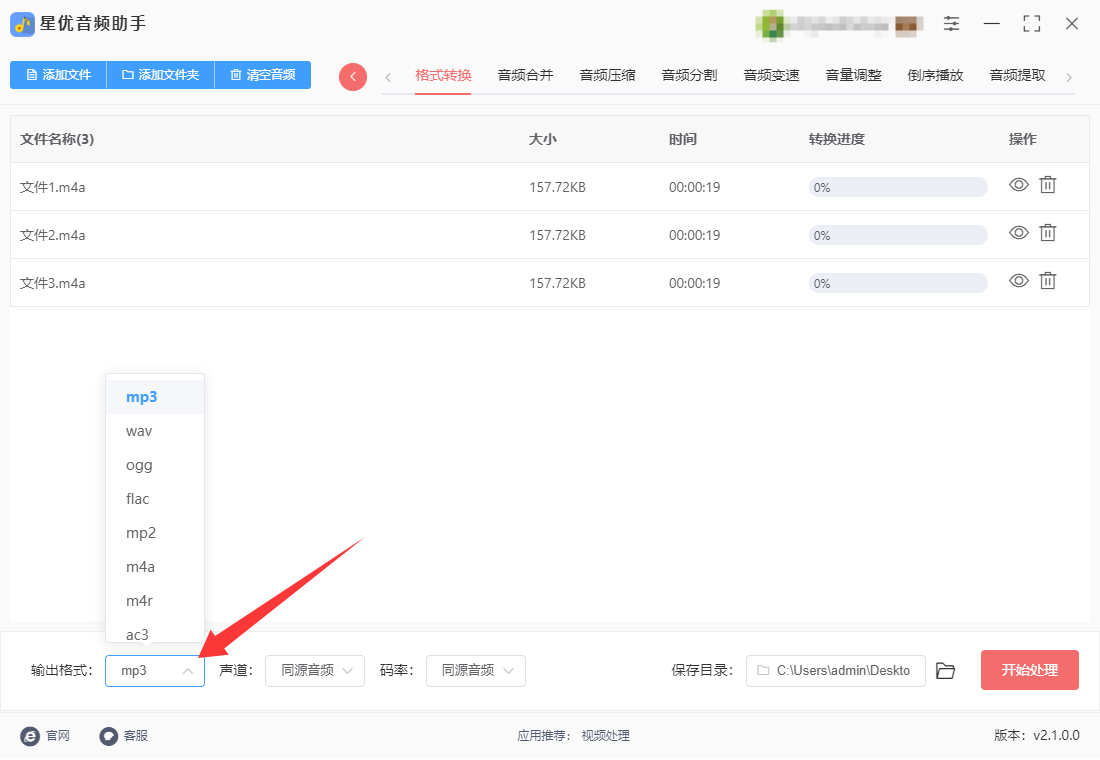Click 清空音频 to clear the list
Viewport: 1100px width, 760px height.
coord(263,75)
